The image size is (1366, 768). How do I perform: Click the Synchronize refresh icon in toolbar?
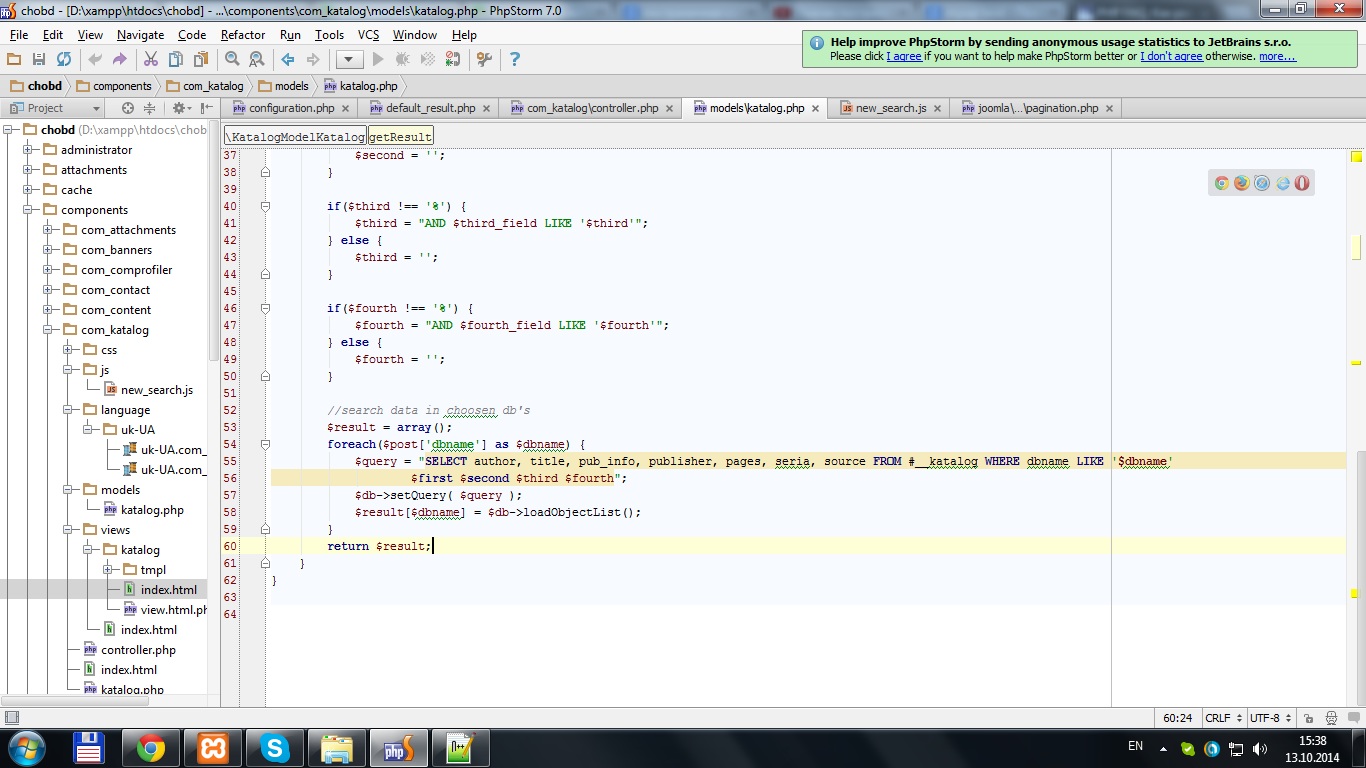pyautogui.click(x=63, y=60)
